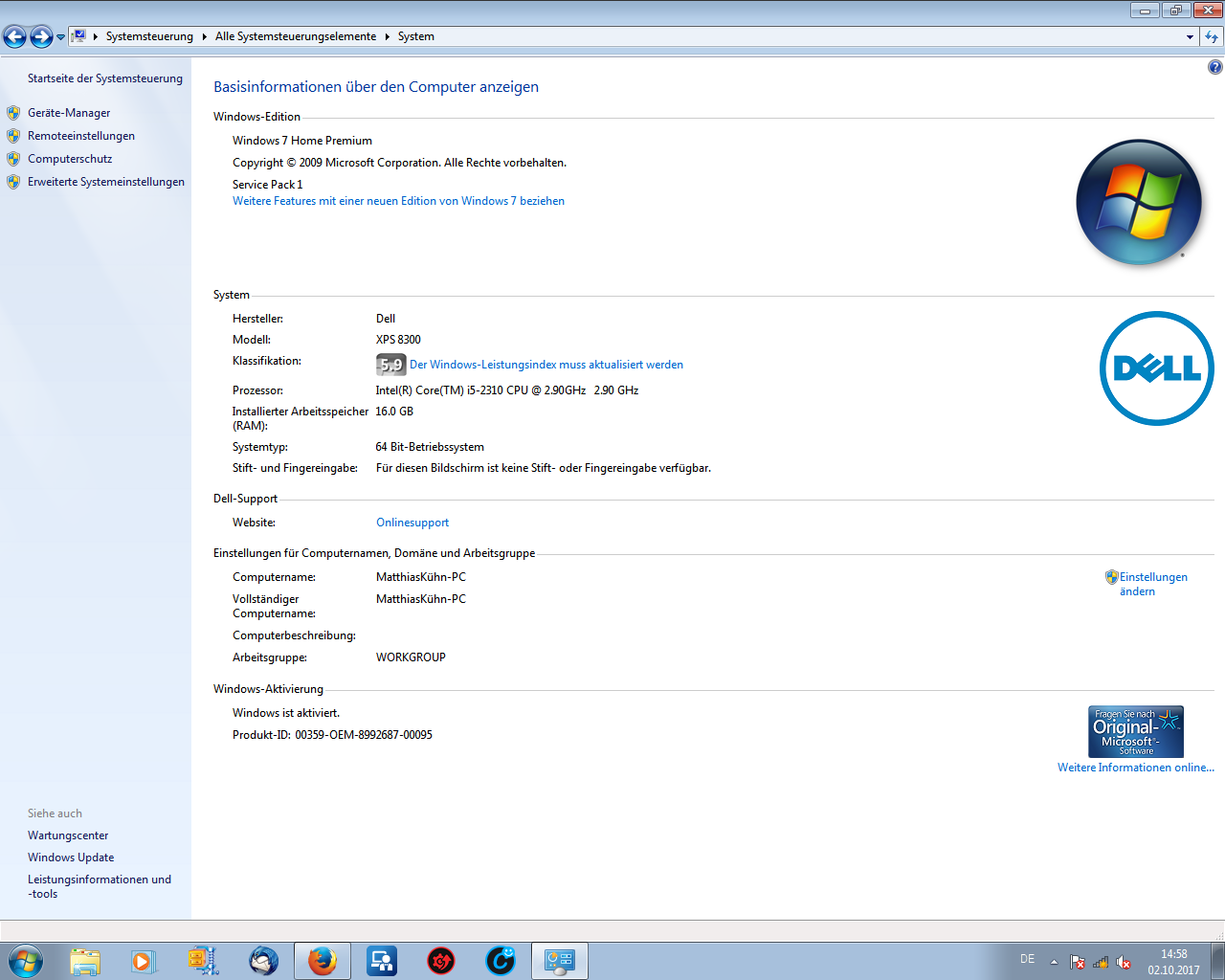Open Erweiterte Systemeinstellungen
The width and height of the screenshot is (1225, 980).
106,182
